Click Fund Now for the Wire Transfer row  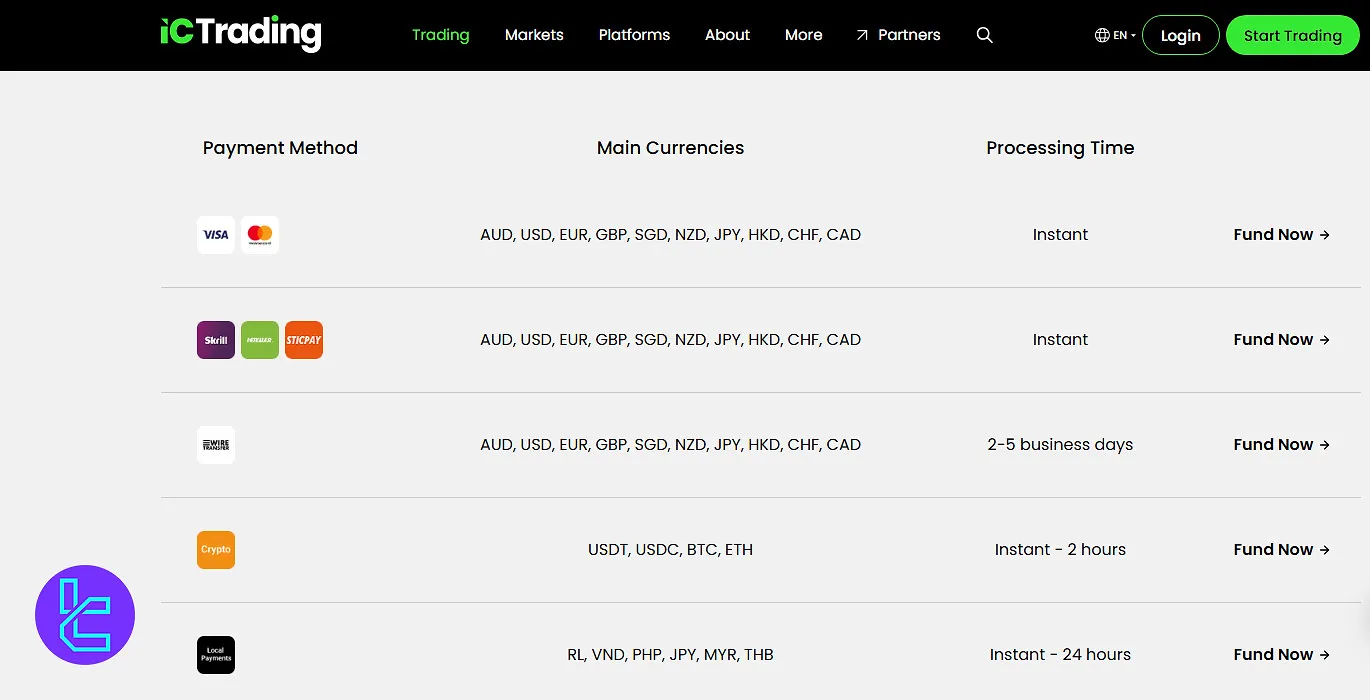tap(1281, 444)
